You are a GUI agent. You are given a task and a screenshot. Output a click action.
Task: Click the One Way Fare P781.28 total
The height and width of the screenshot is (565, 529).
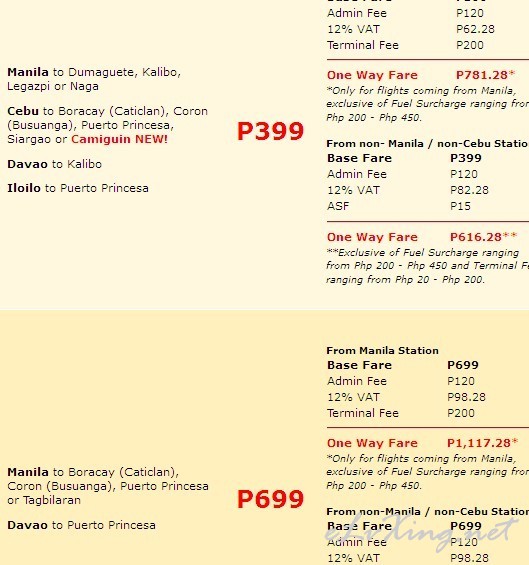coord(421,75)
